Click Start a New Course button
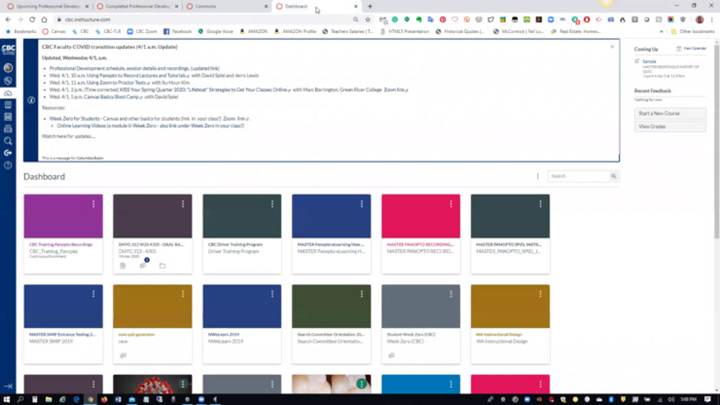Viewport: 720px width, 405px height. (x=670, y=113)
